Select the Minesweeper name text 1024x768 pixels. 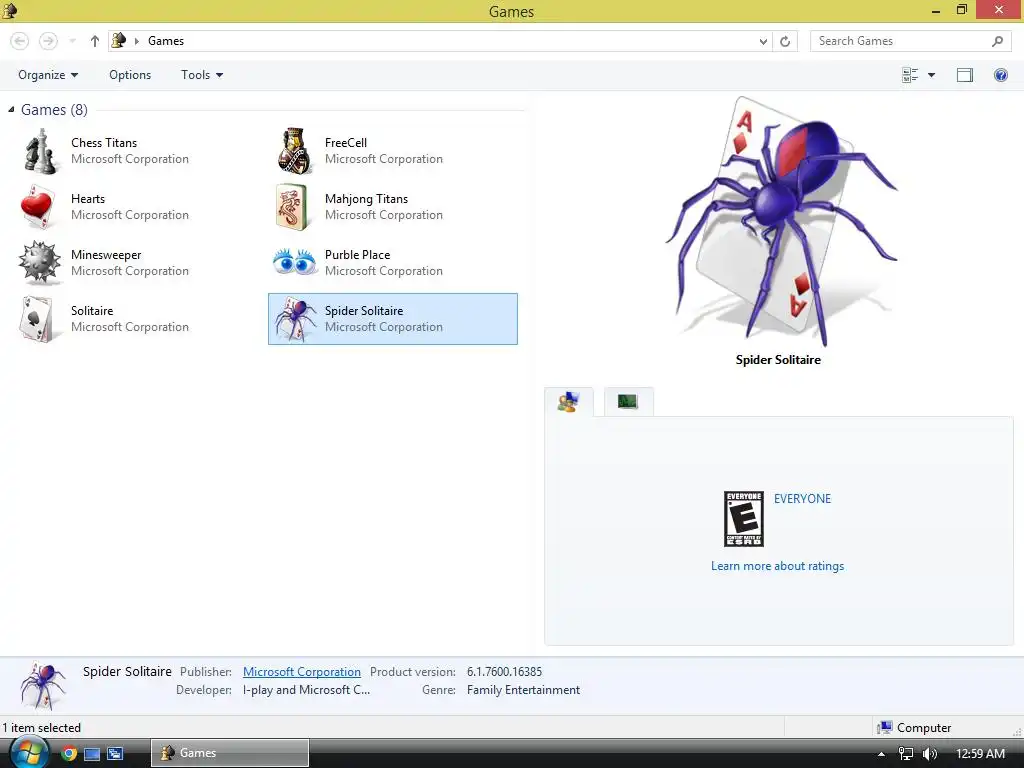106,255
